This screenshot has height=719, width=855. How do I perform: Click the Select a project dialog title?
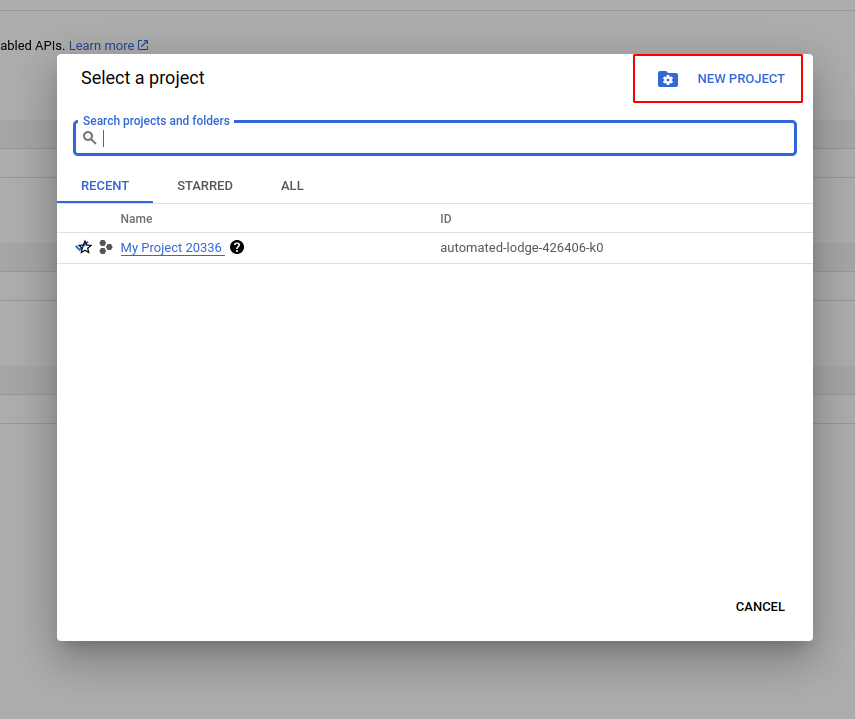[x=143, y=78]
